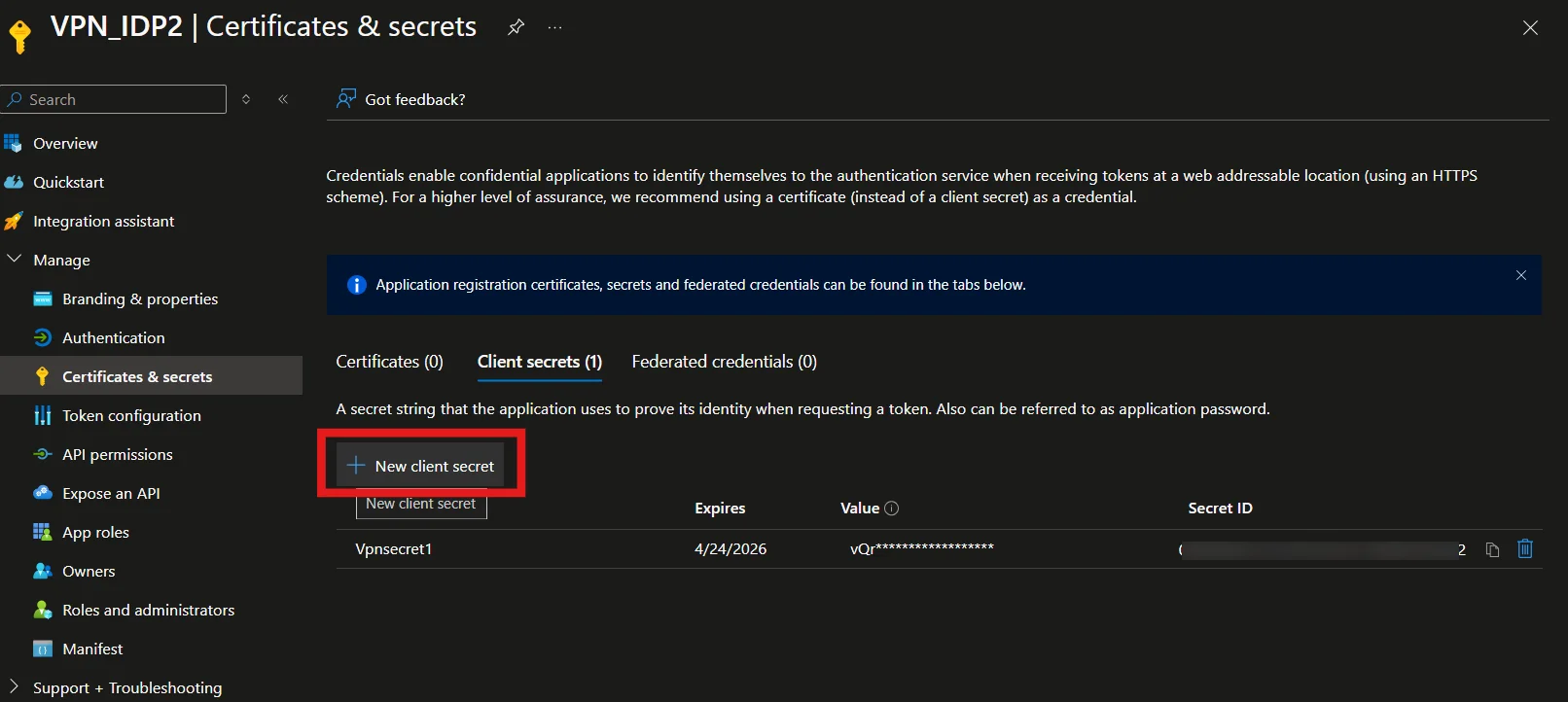Click the Manage group label
Viewport: 1568px width, 702px height.
point(61,260)
